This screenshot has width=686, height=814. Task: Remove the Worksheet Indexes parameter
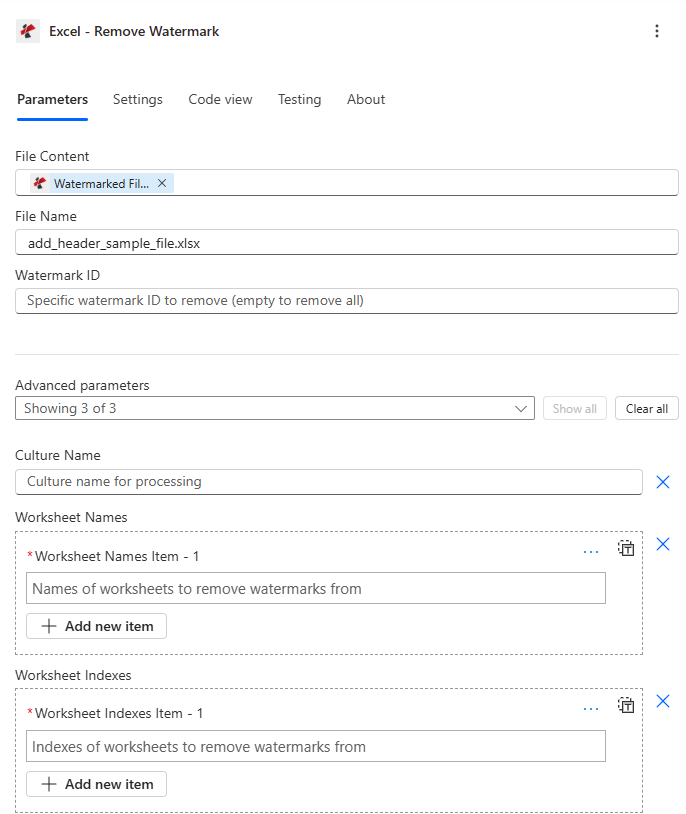pyautogui.click(x=663, y=701)
